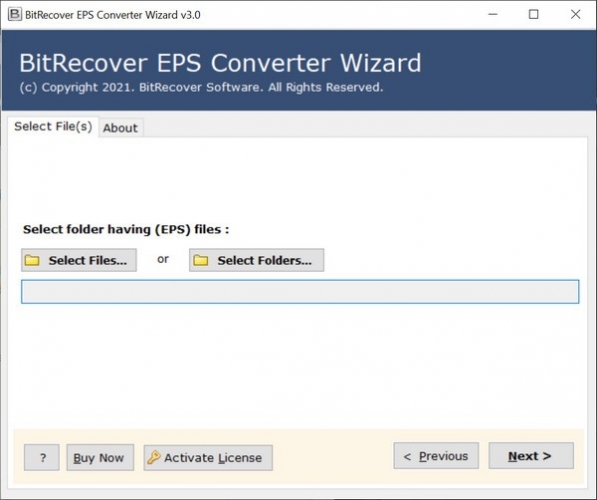The image size is (597, 500).
Task: Proceed with the Next button
Action: point(531,455)
